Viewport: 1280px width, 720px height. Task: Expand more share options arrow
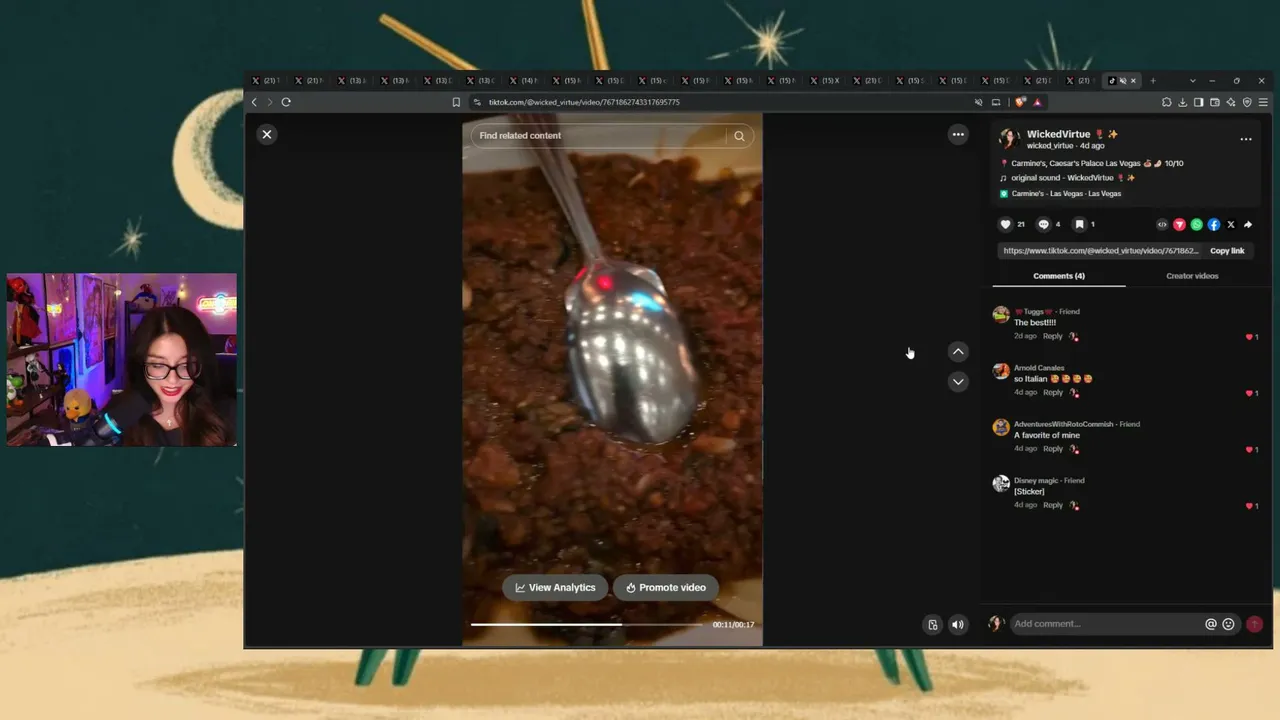click(x=1248, y=225)
